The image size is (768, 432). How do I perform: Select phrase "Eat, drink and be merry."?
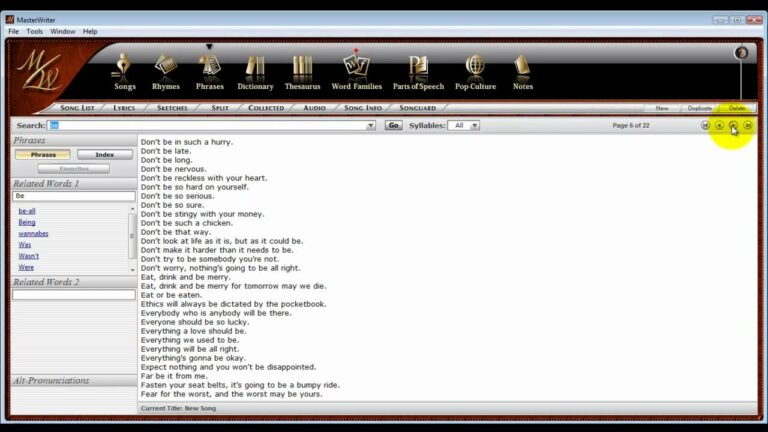(186, 277)
